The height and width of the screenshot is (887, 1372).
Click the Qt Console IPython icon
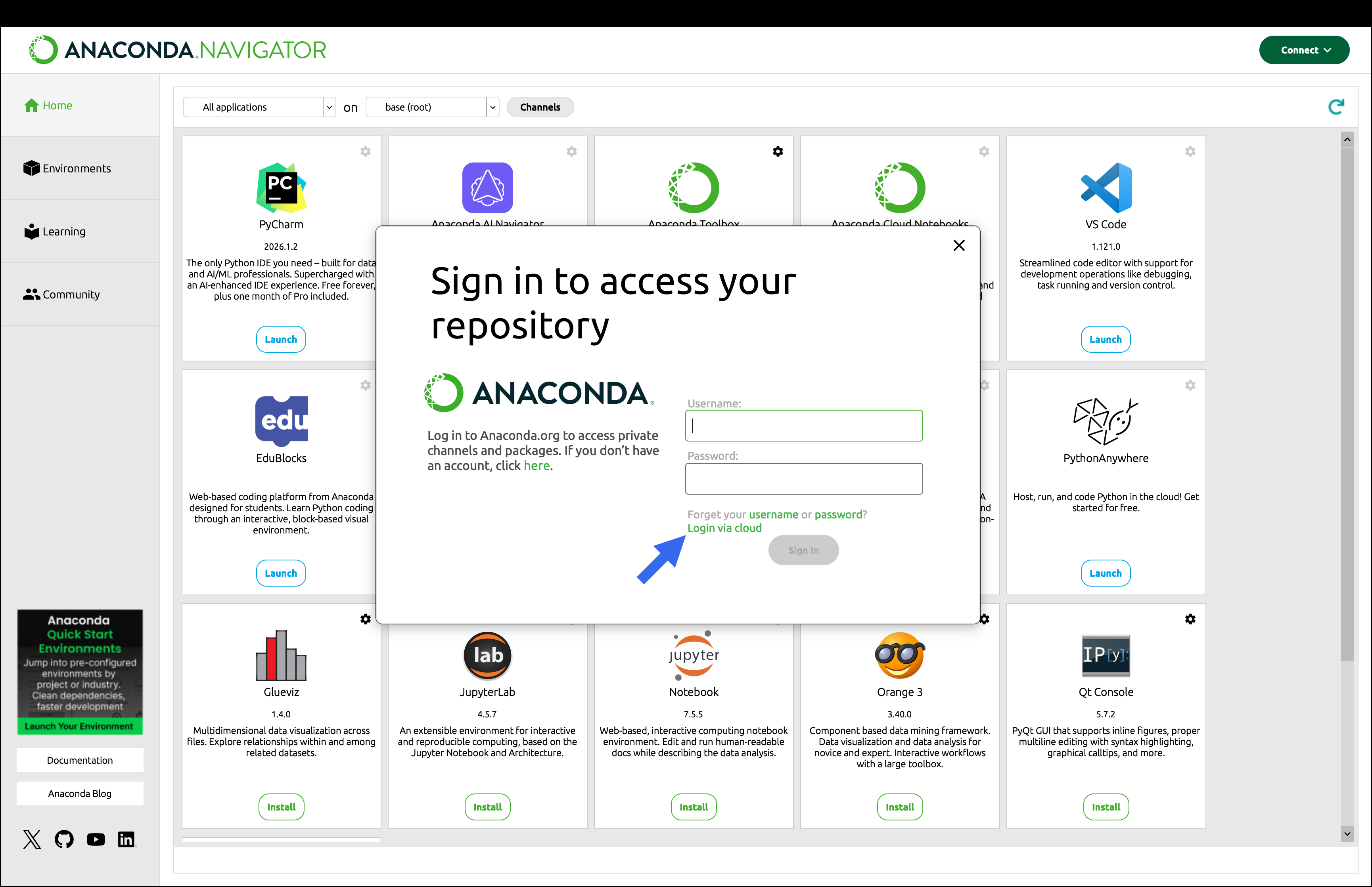[x=1106, y=656]
